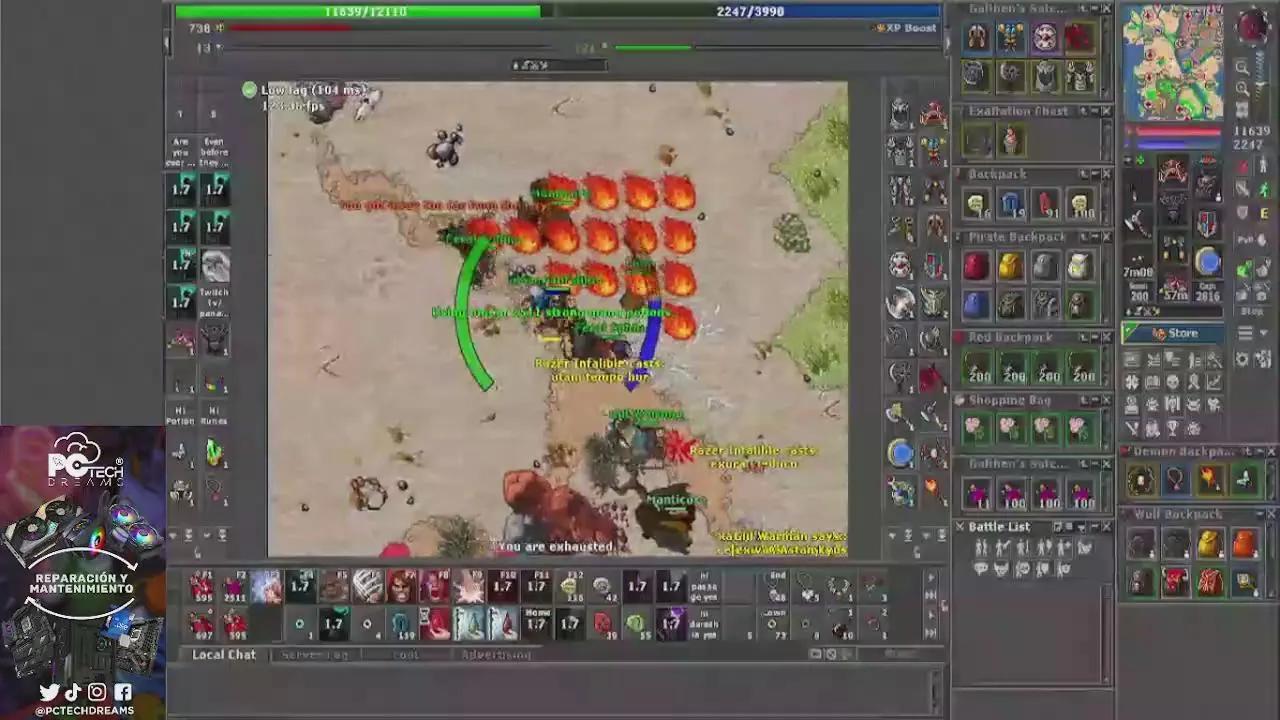This screenshot has width=1280, height=720.
Task: Select the red backpack in Pirate Backpack
Action: [x=976, y=266]
